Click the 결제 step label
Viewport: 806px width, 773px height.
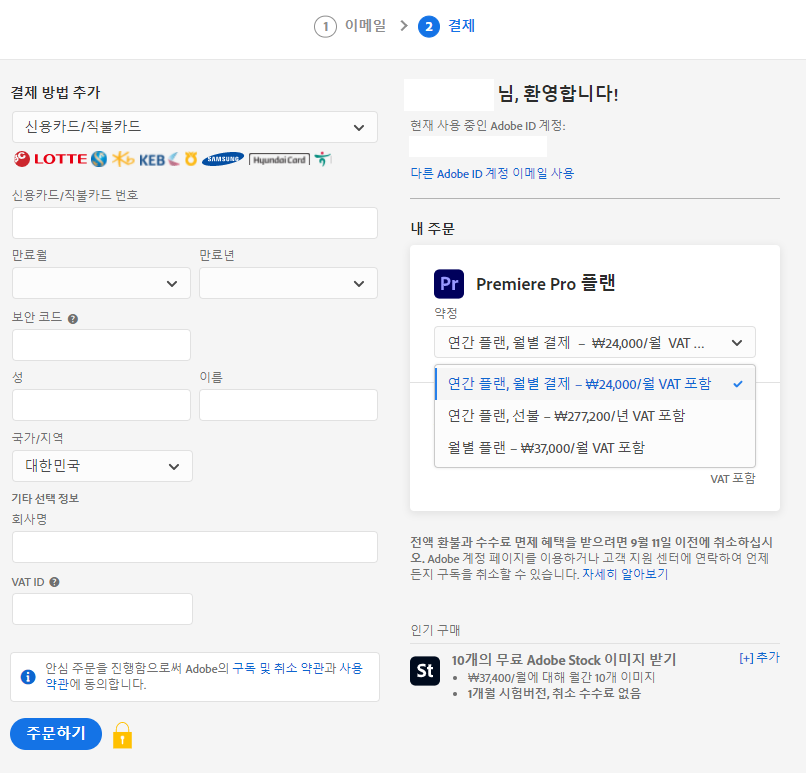coord(461,26)
